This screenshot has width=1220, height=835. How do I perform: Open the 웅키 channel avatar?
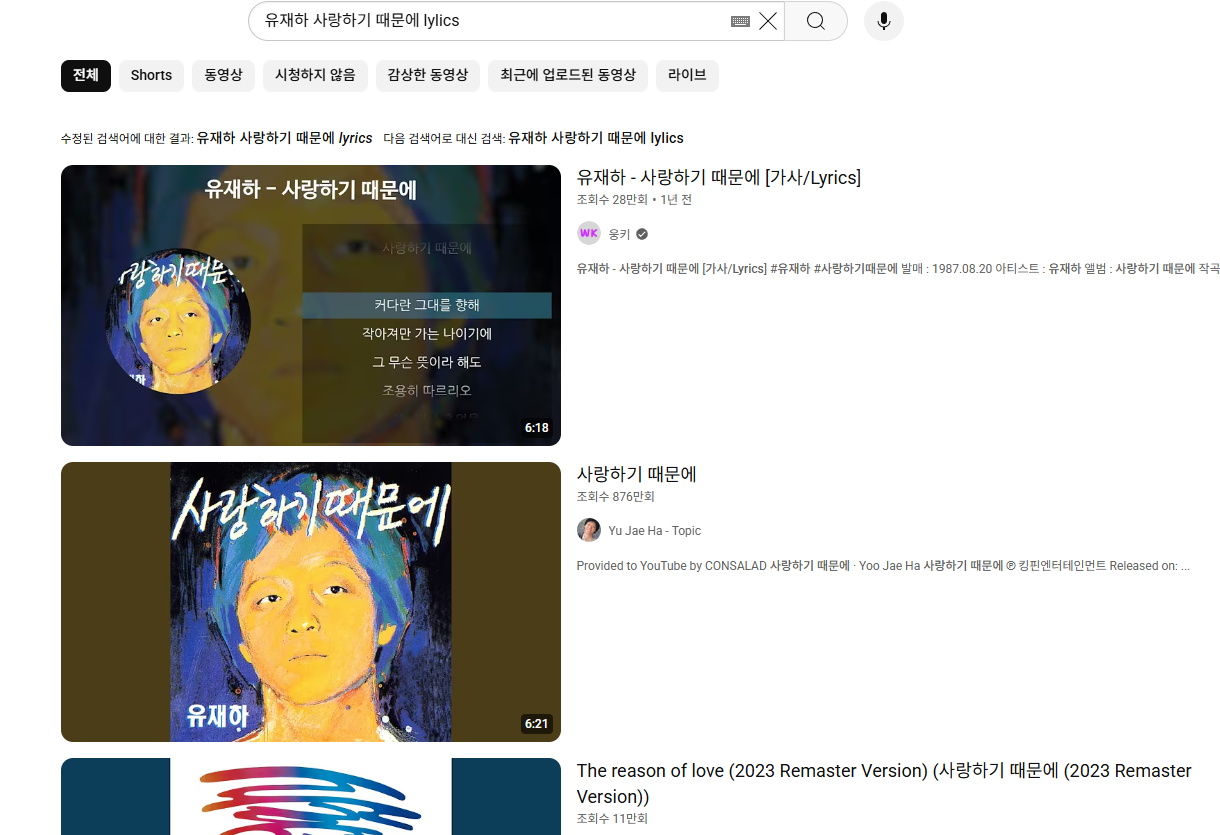pos(589,233)
